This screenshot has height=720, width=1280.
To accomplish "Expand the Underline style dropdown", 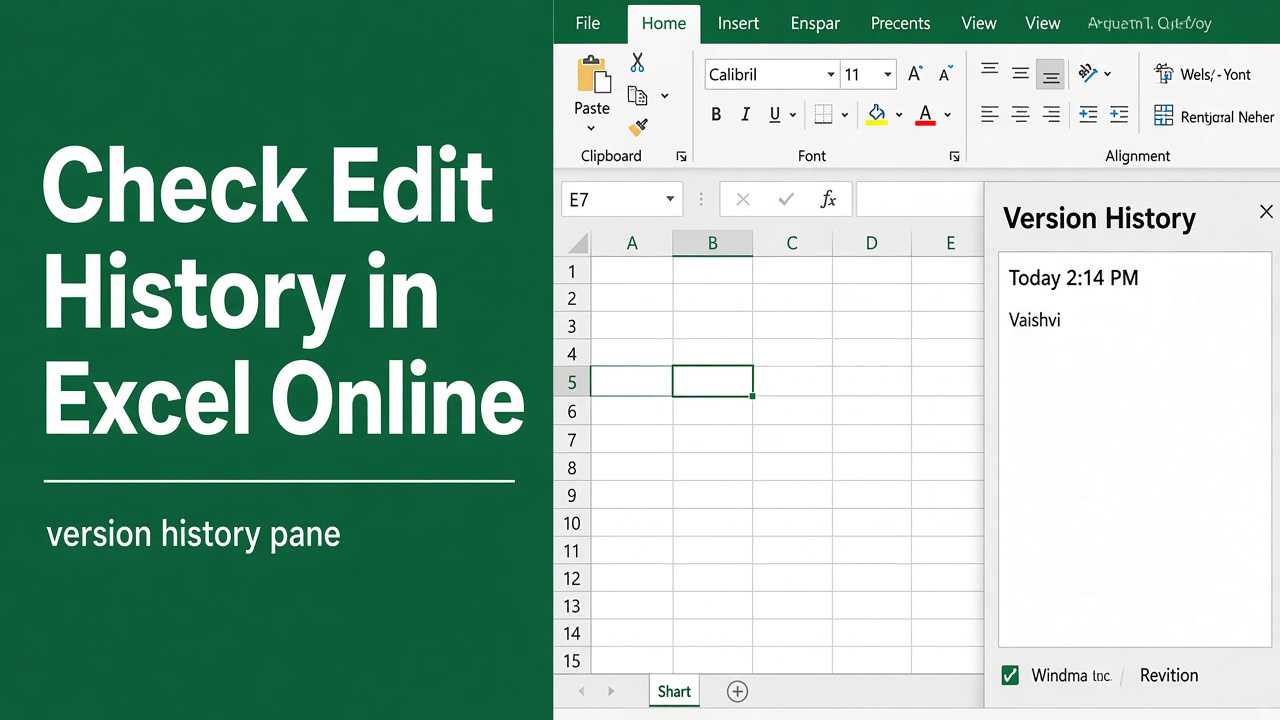I will tap(793, 116).
